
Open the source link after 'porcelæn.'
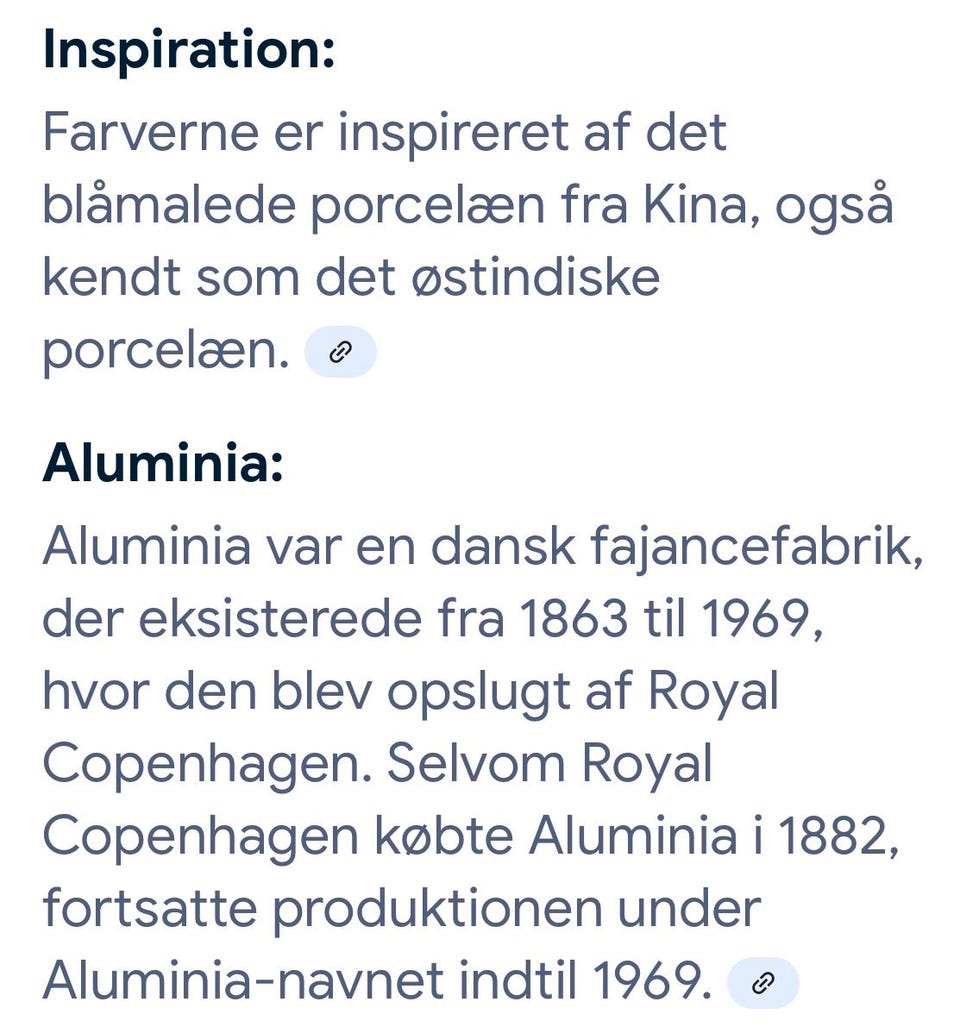point(341,352)
